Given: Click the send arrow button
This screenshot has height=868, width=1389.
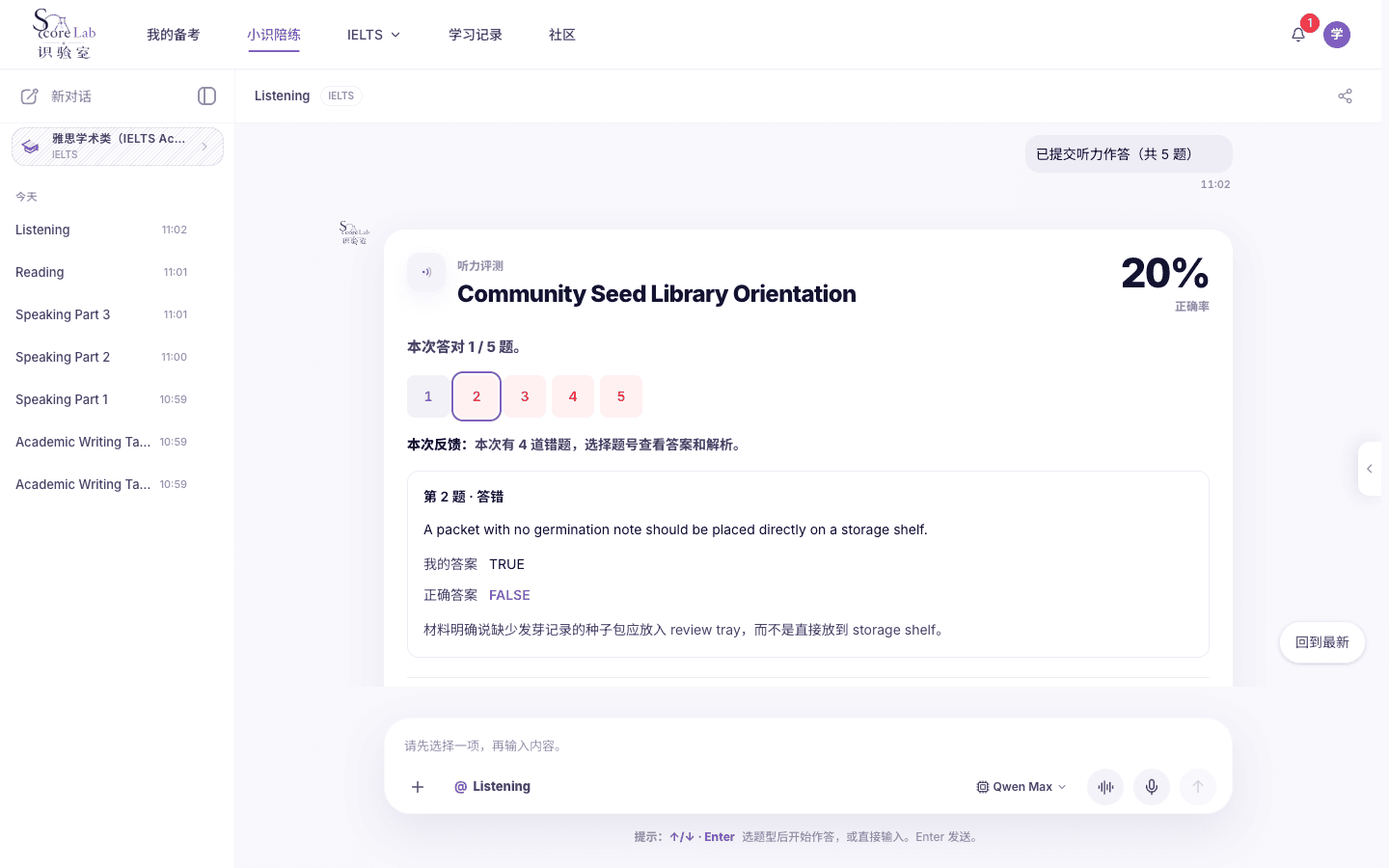Looking at the screenshot, I should (1198, 787).
